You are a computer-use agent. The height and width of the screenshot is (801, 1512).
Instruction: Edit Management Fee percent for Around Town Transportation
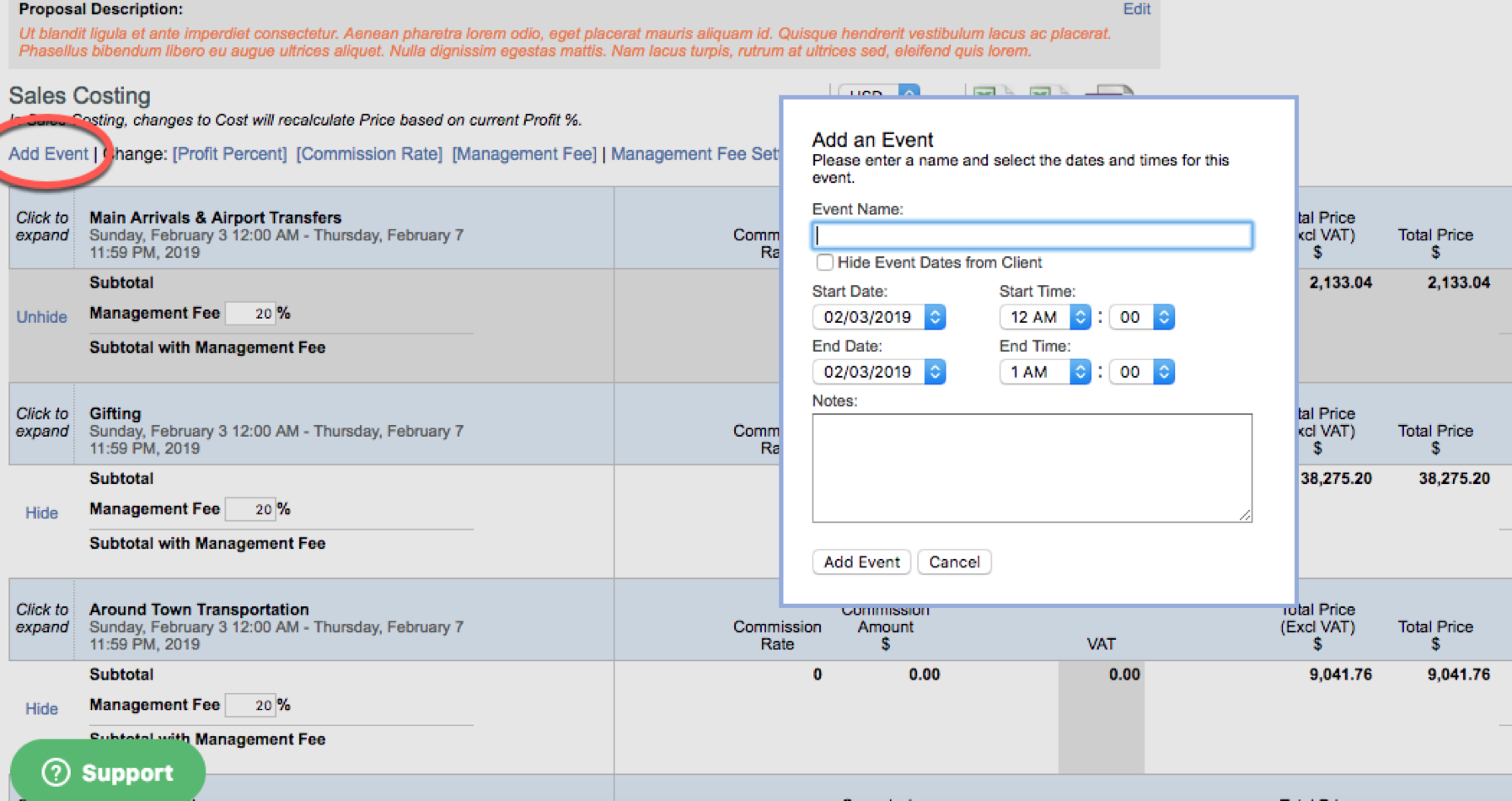pyautogui.click(x=250, y=704)
